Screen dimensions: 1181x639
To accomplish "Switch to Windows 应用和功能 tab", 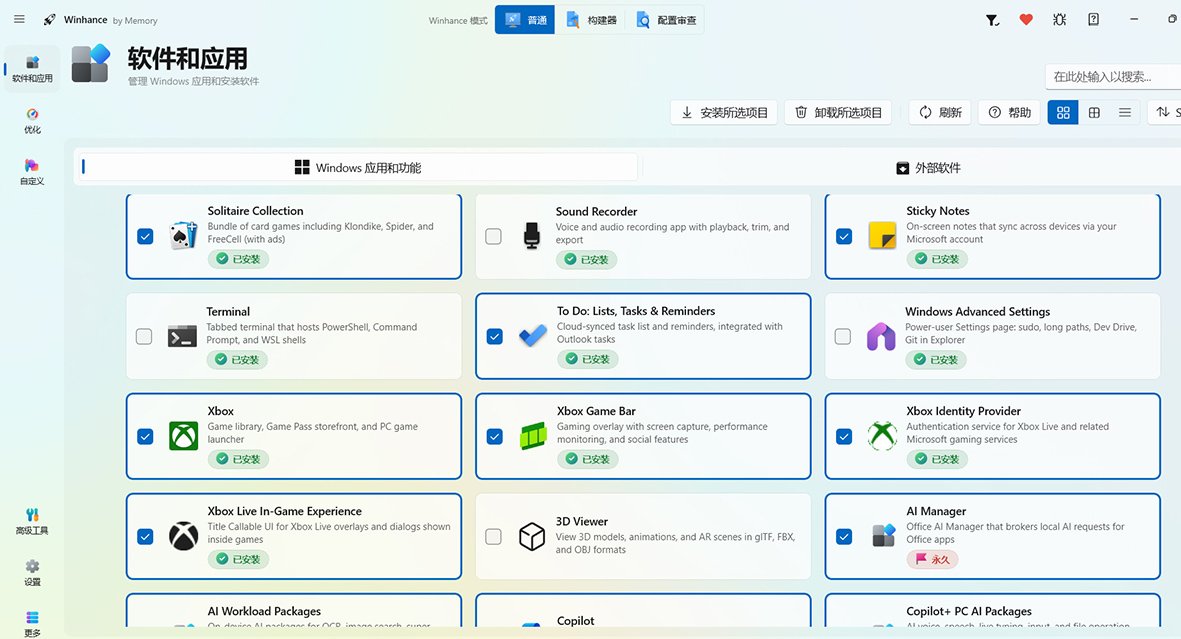I will [359, 167].
